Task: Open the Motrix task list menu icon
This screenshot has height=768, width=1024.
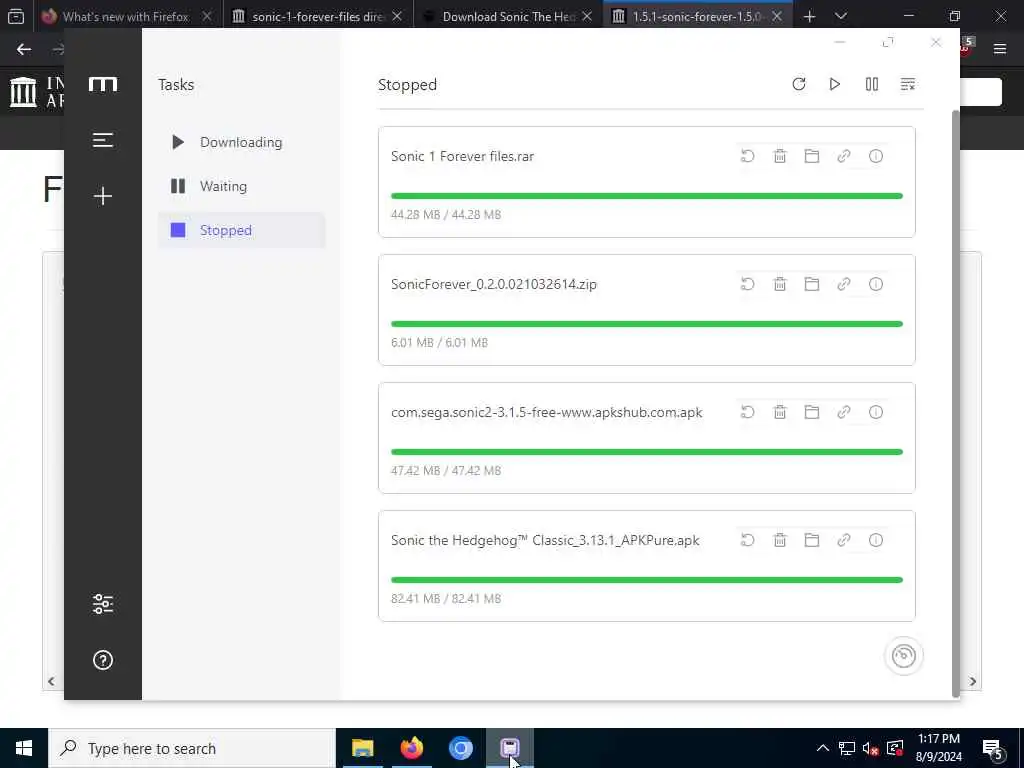Action: coord(103,140)
